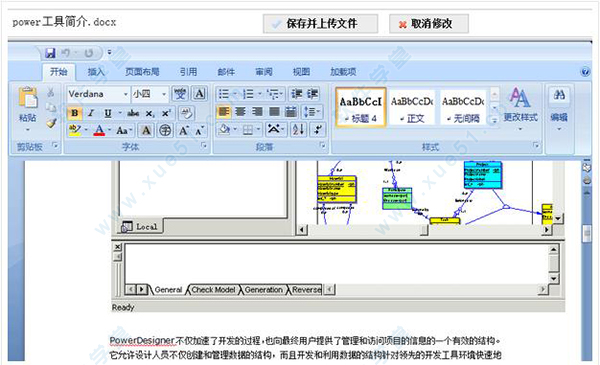Click the sort A-Z icon
Image resolution: width=600 pixels, height=365 pixels.
coord(298,130)
